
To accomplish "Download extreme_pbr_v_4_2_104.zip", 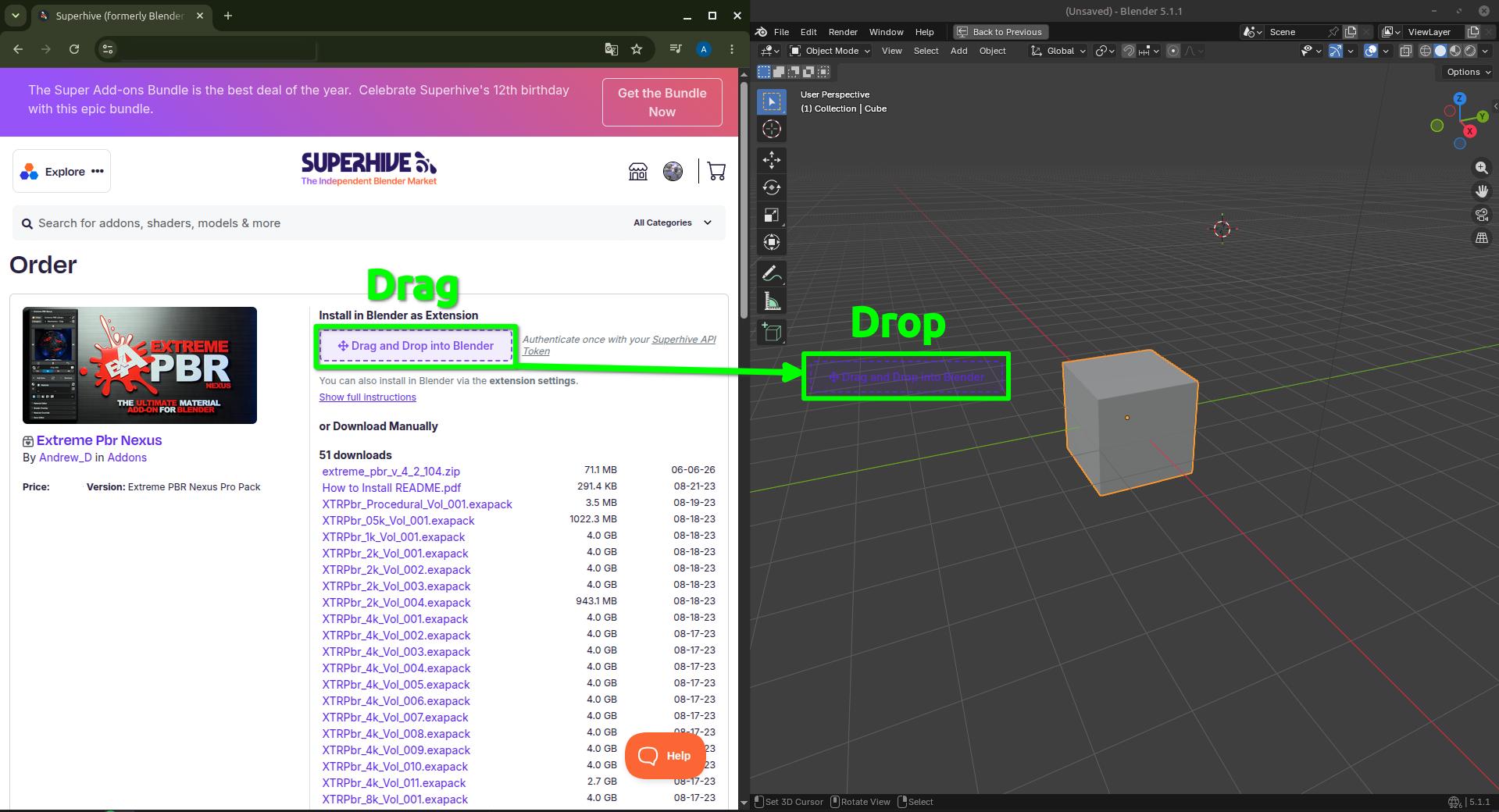I will click(x=391, y=471).
